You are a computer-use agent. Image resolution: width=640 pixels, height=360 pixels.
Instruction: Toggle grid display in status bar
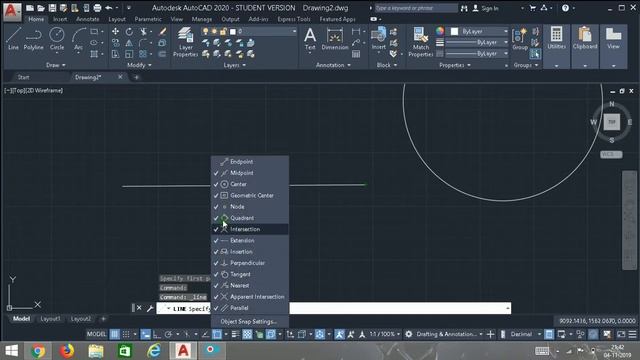point(115,334)
